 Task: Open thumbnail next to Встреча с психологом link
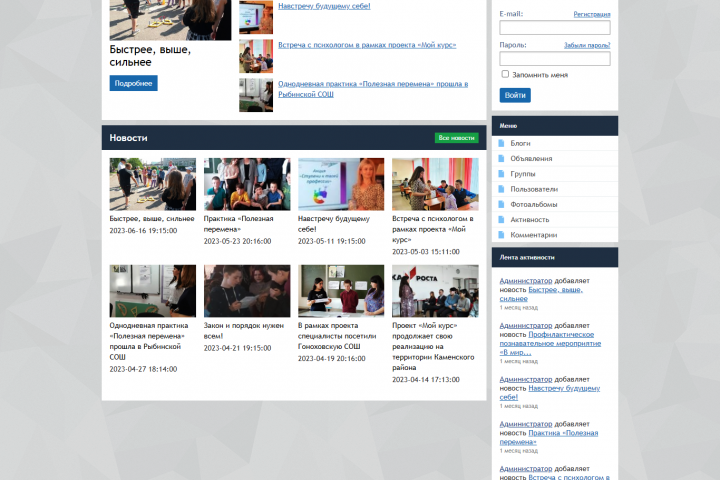pos(256,56)
